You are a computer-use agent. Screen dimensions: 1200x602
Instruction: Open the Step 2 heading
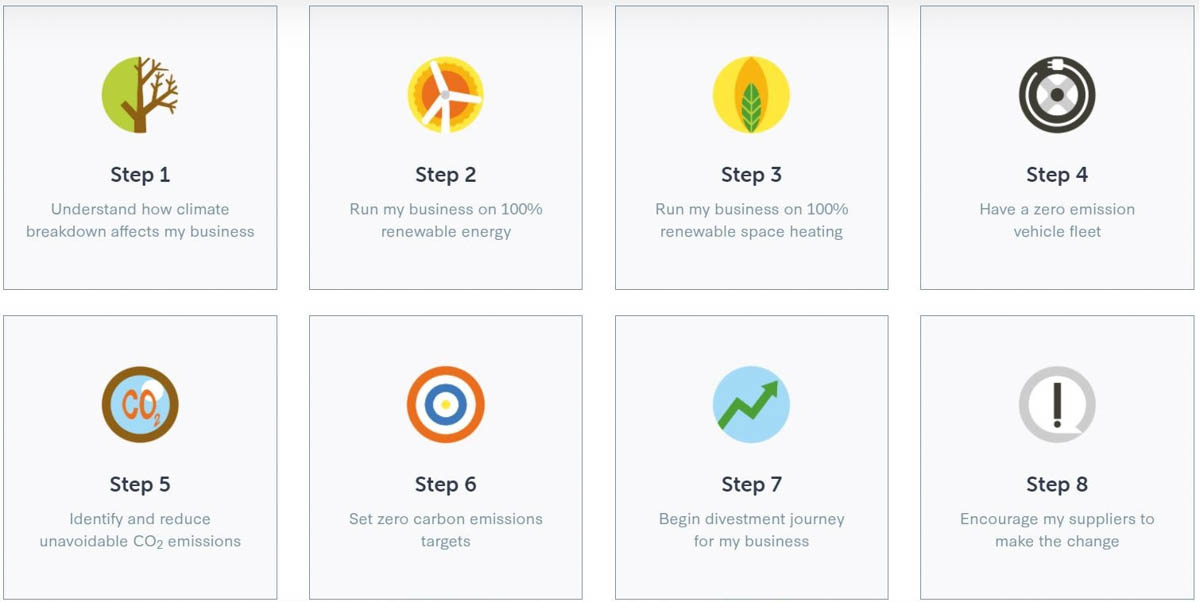pyautogui.click(x=446, y=175)
